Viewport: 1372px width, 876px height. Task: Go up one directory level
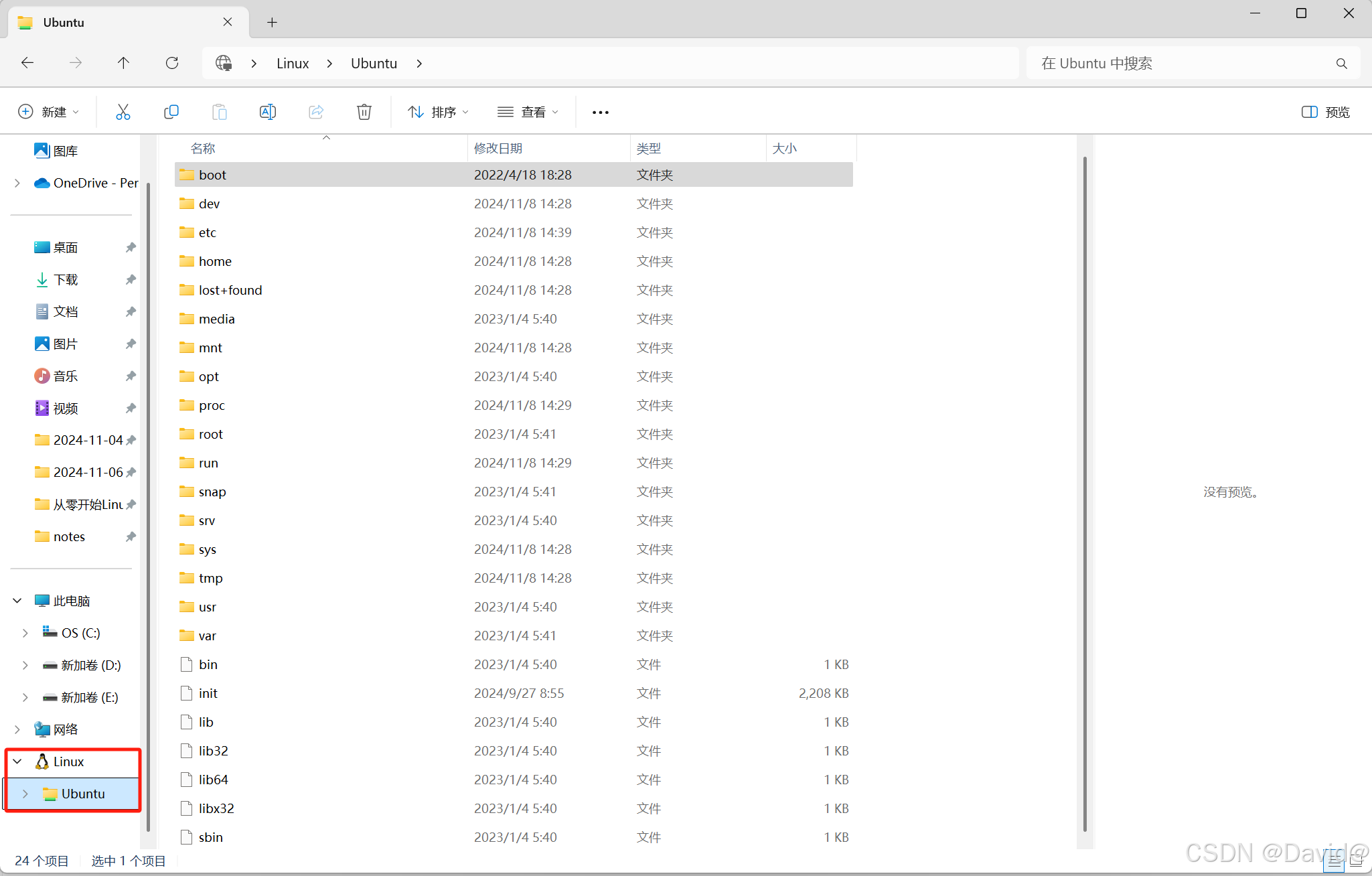coord(123,63)
